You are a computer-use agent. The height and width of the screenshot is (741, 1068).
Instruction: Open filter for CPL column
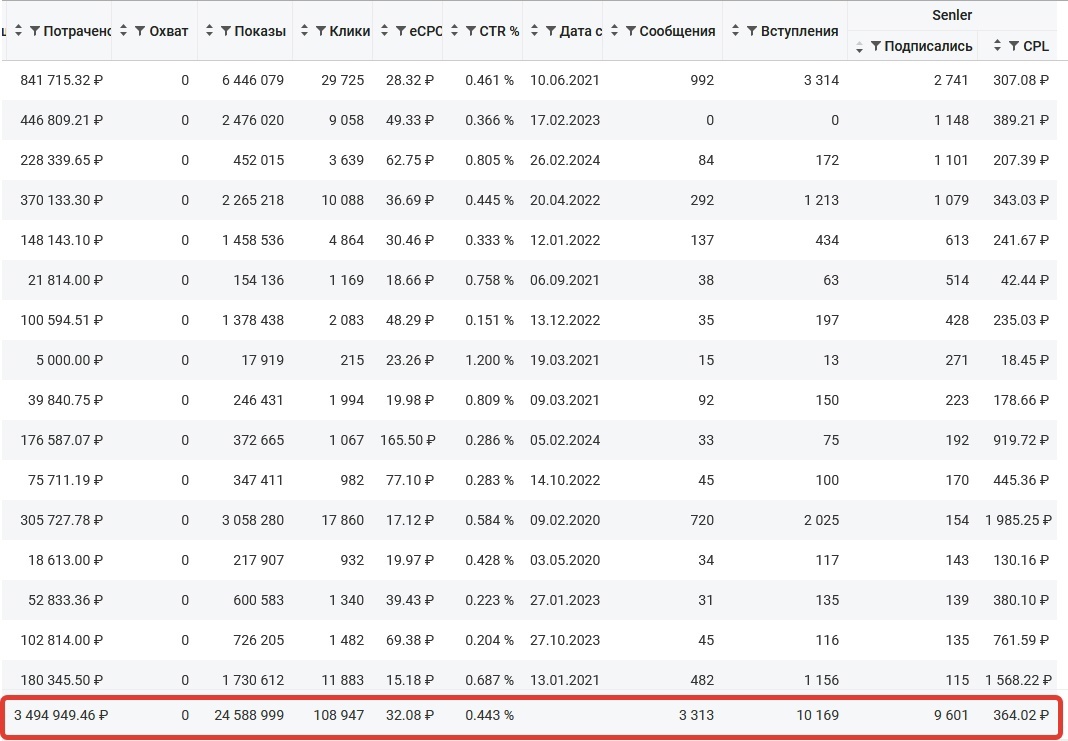1014,46
